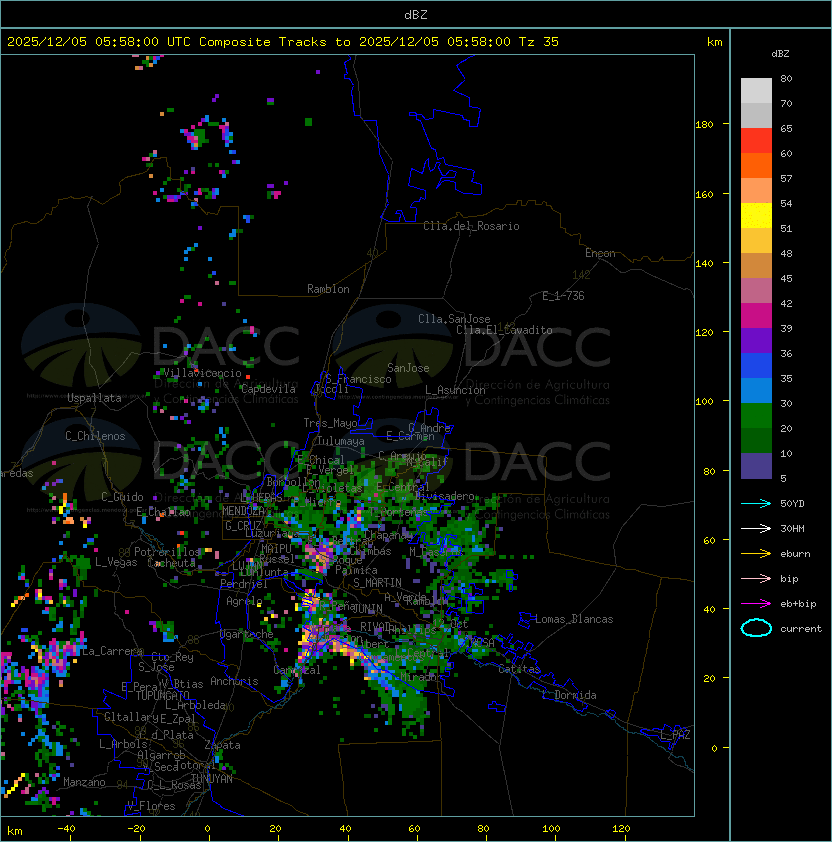This screenshot has width=832, height=842.
Task: Click the 'Manzano' map label
Action: point(84,782)
